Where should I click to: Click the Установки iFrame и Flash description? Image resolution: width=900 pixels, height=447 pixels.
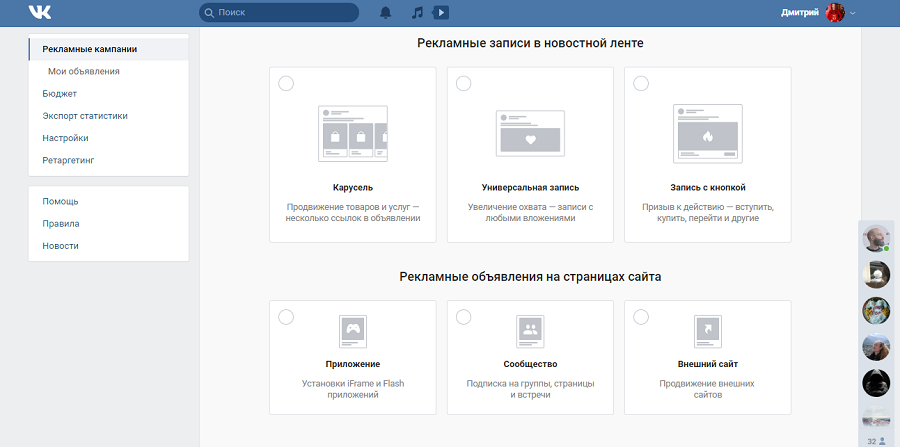353,388
